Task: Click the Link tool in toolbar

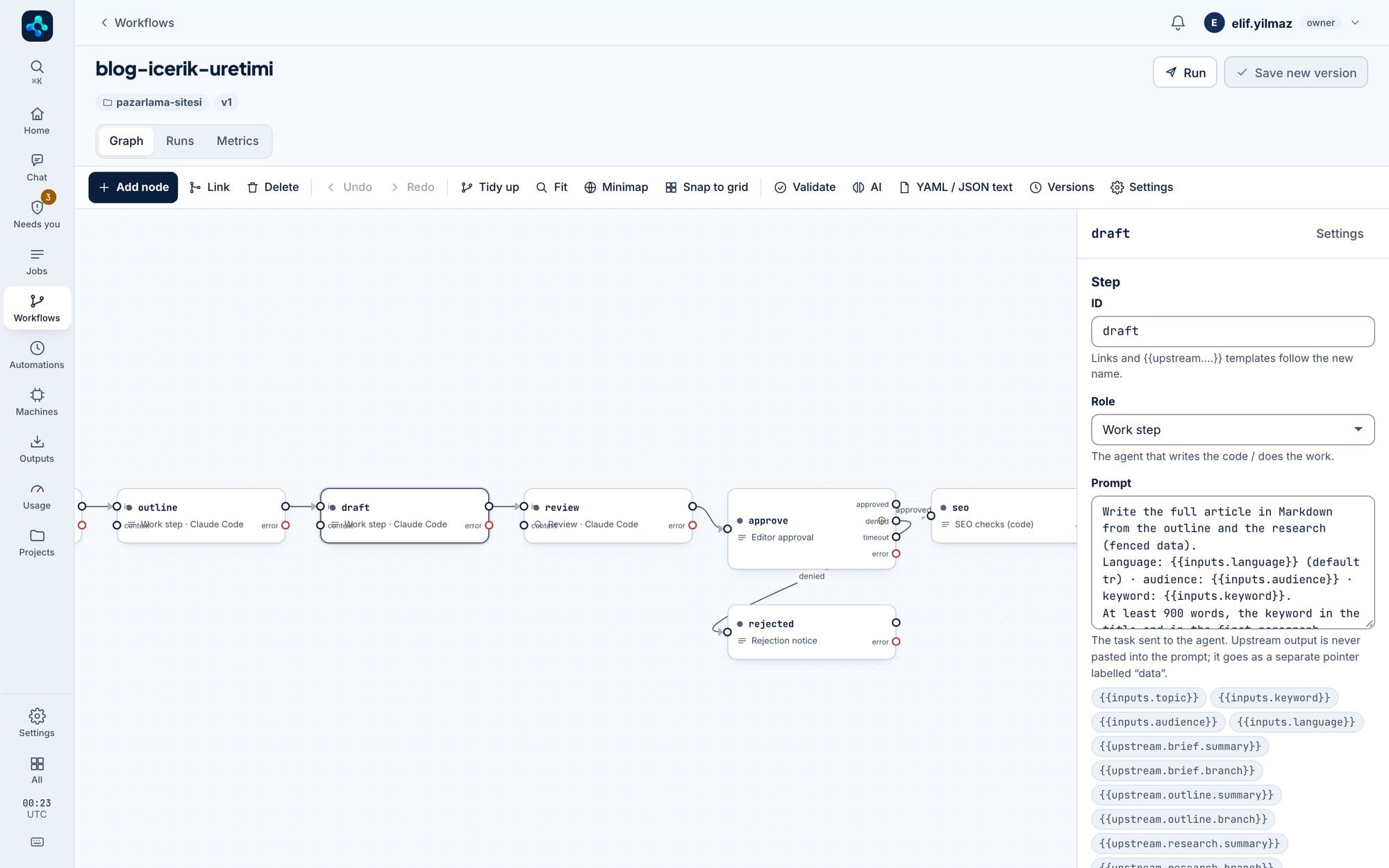Action: tap(209, 187)
